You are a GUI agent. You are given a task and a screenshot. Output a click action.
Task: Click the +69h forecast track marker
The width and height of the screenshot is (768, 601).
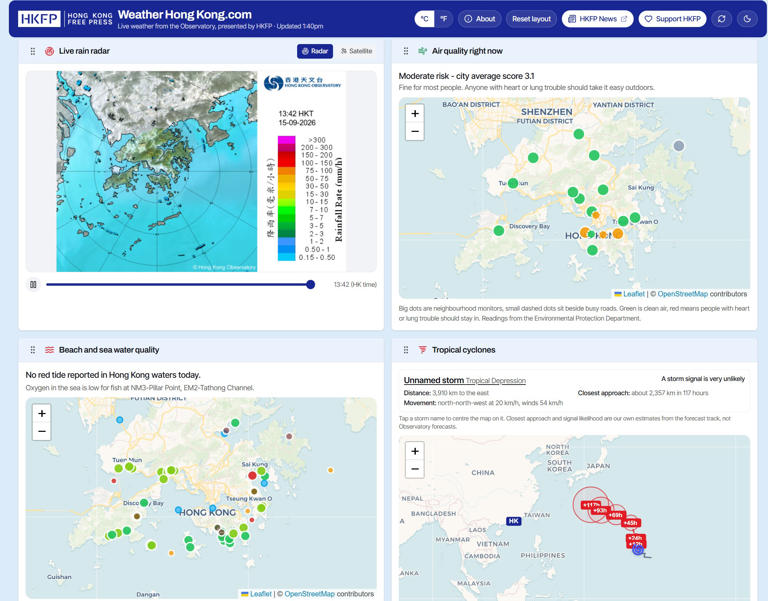tap(615, 515)
